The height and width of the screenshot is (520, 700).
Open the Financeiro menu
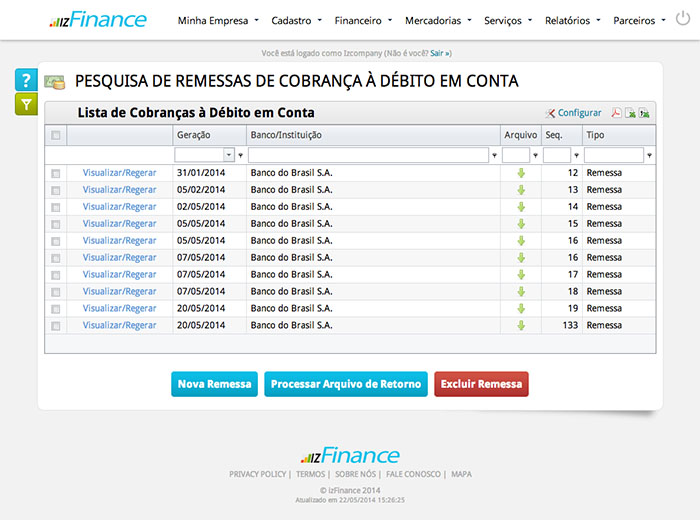pyautogui.click(x=364, y=20)
